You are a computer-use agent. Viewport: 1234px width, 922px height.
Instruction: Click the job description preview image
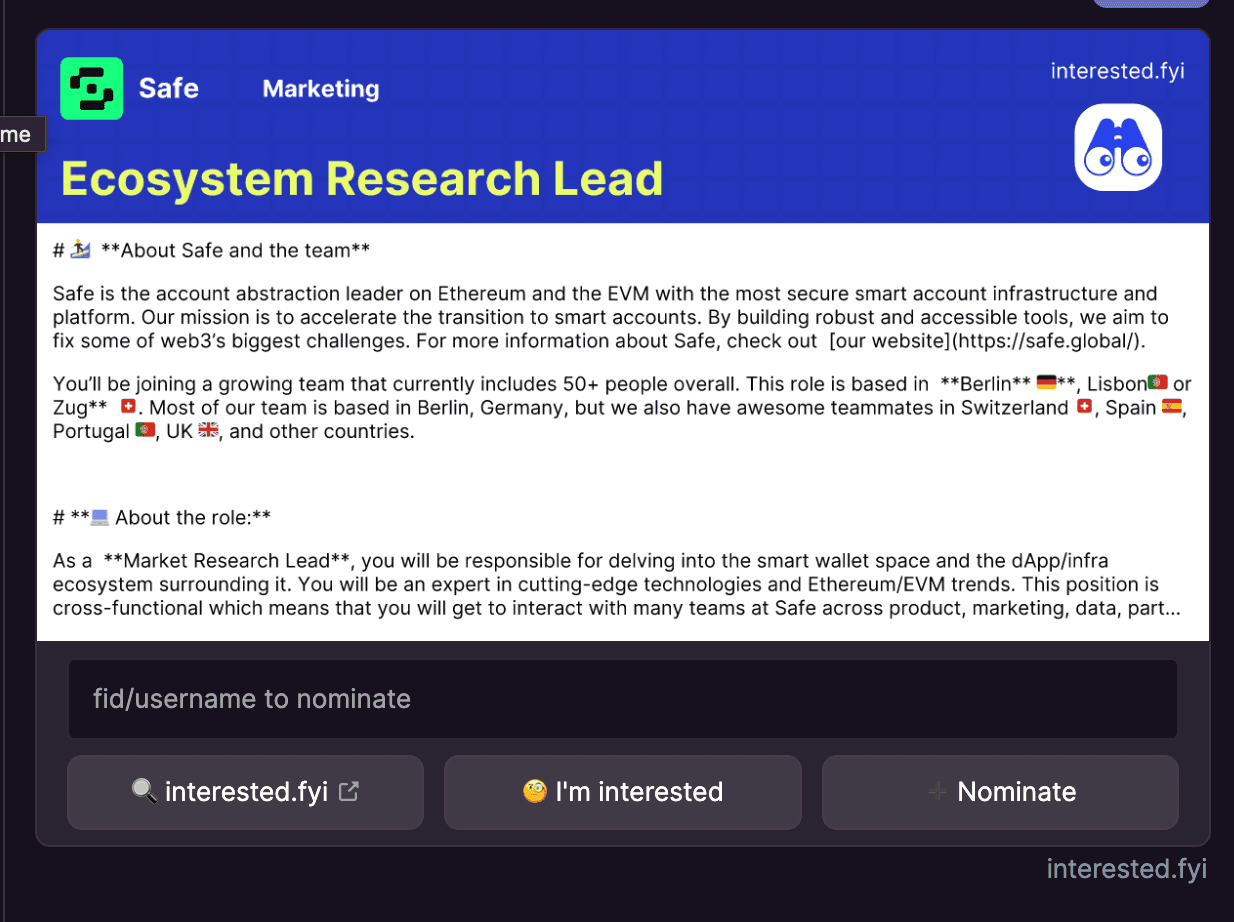click(x=622, y=335)
